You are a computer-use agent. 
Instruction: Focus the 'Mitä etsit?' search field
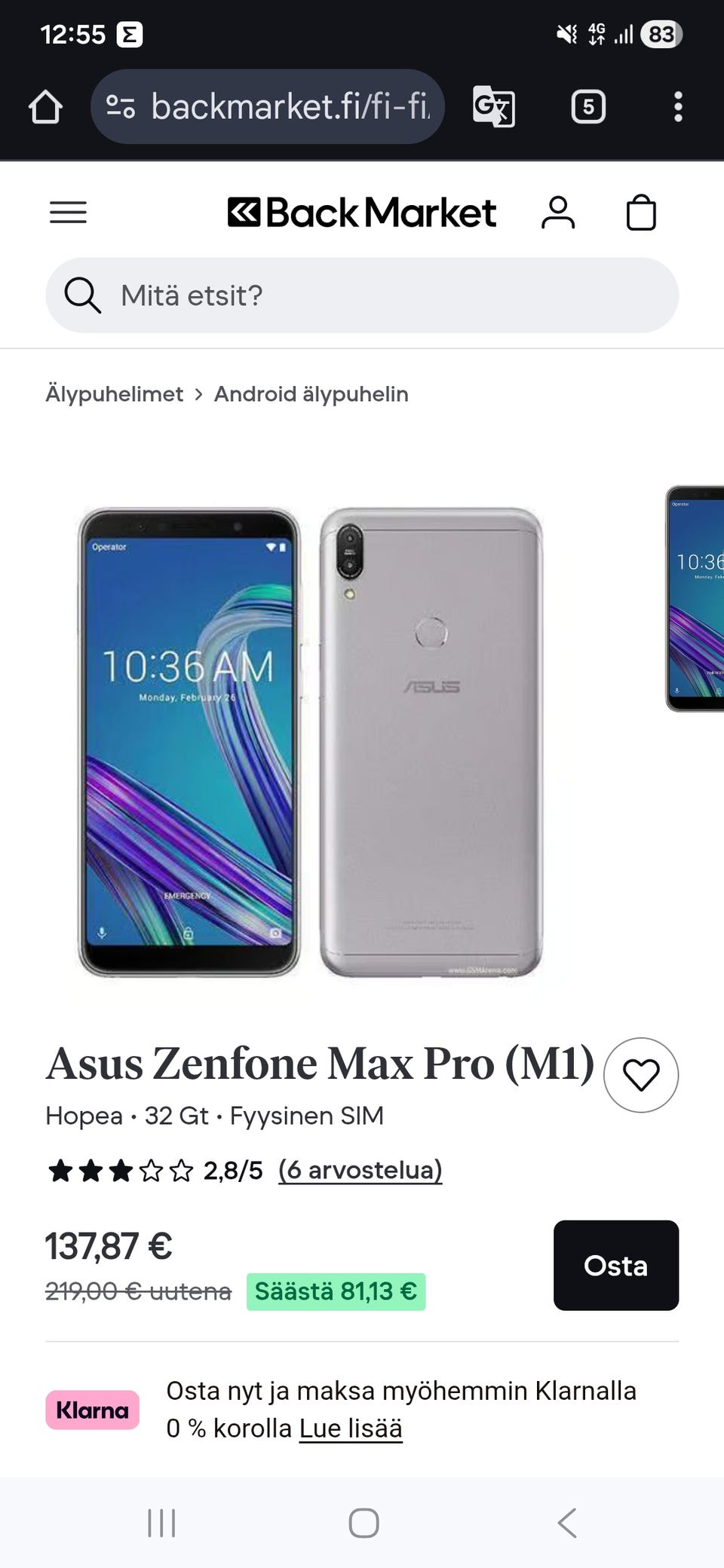click(x=362, y=296)
